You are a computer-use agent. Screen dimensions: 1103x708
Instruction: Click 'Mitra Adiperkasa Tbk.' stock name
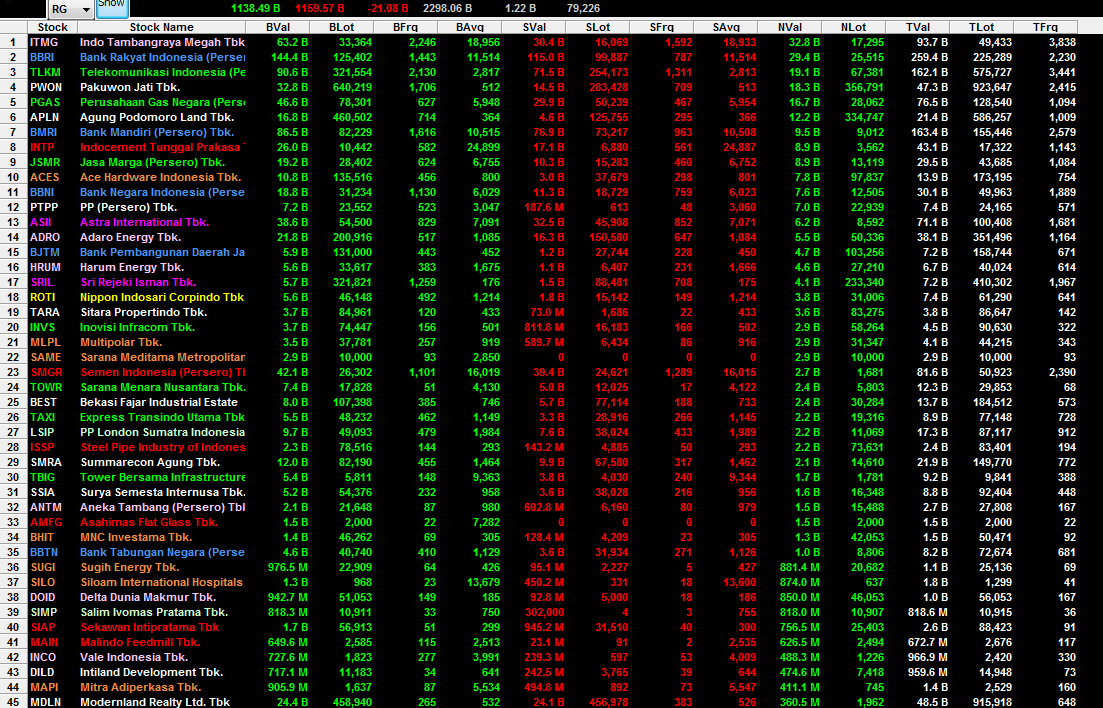pyautogui.click(x=140, y=688)
